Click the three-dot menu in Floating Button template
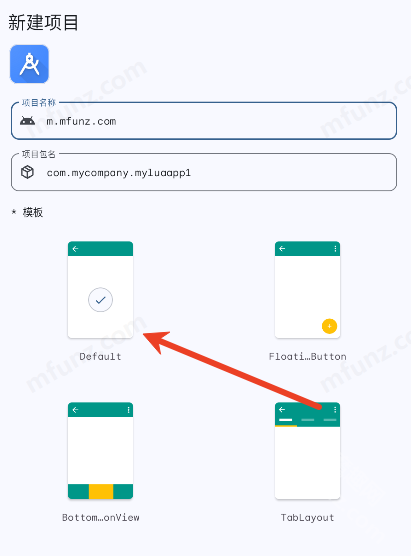Image resolution: width=411 pixels, height=556 pixels. [x=335, y=249]
